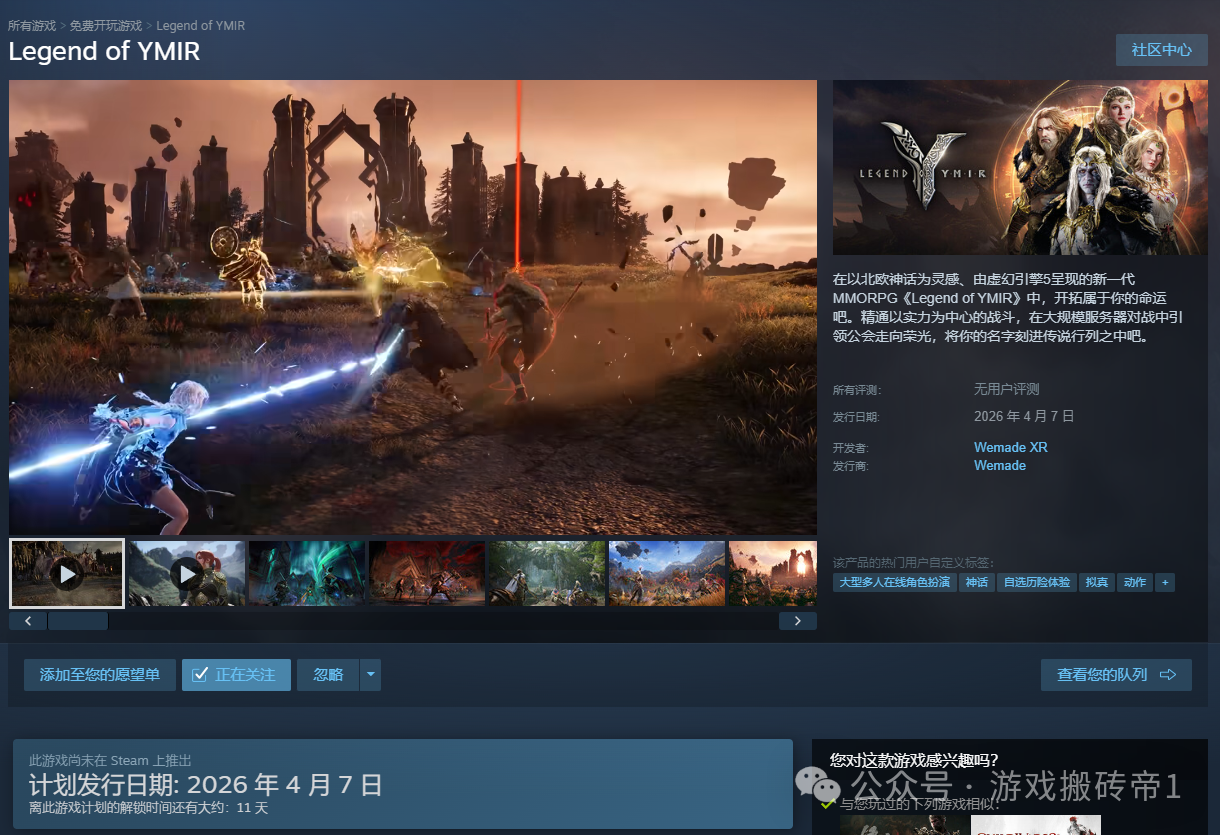Click the Legend of YMIR logo banner
This screenshot has width=1220, height=835.
pos(1020,167)
